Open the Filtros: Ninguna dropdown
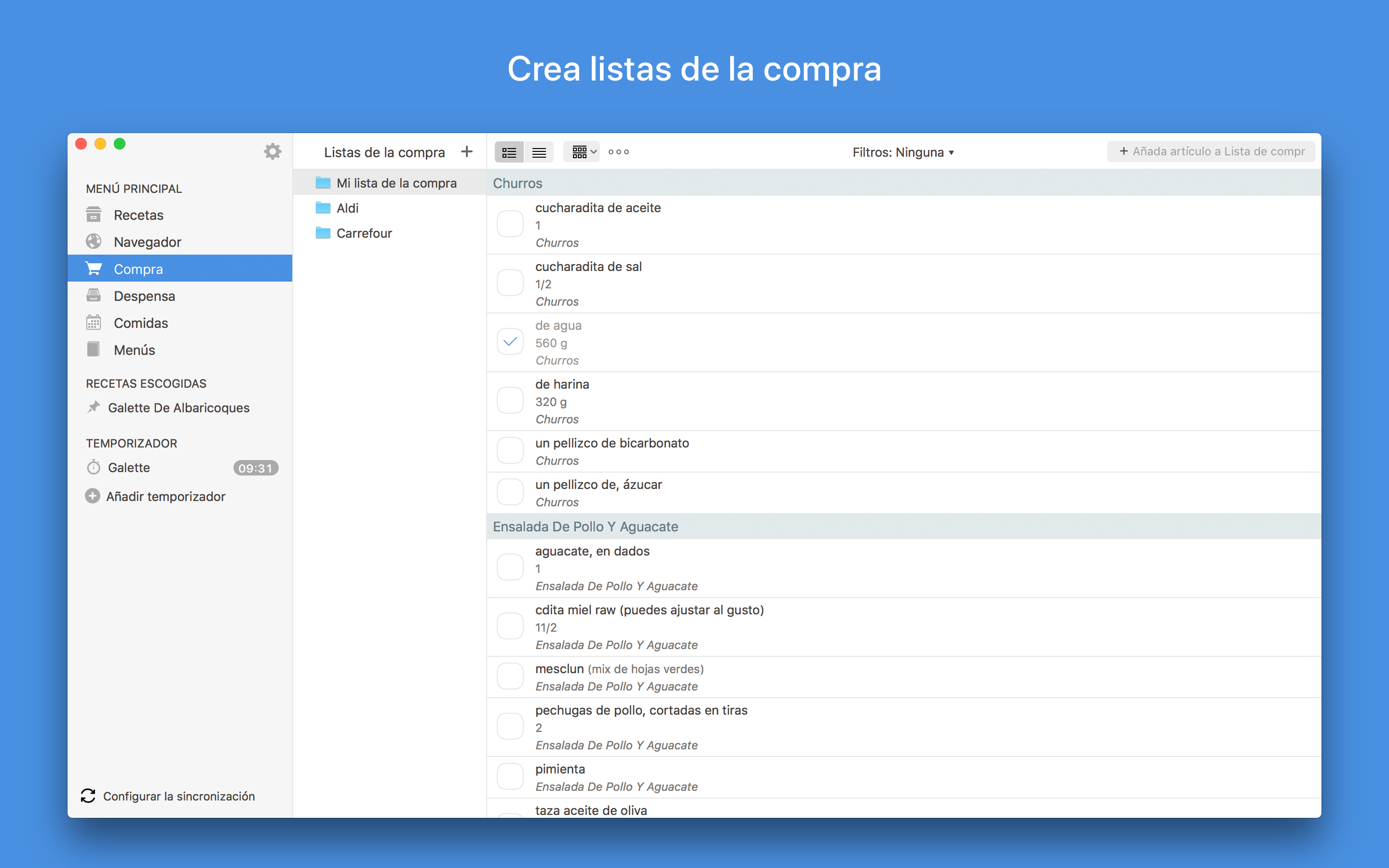The image size is (1389, 868). (902, 152)
